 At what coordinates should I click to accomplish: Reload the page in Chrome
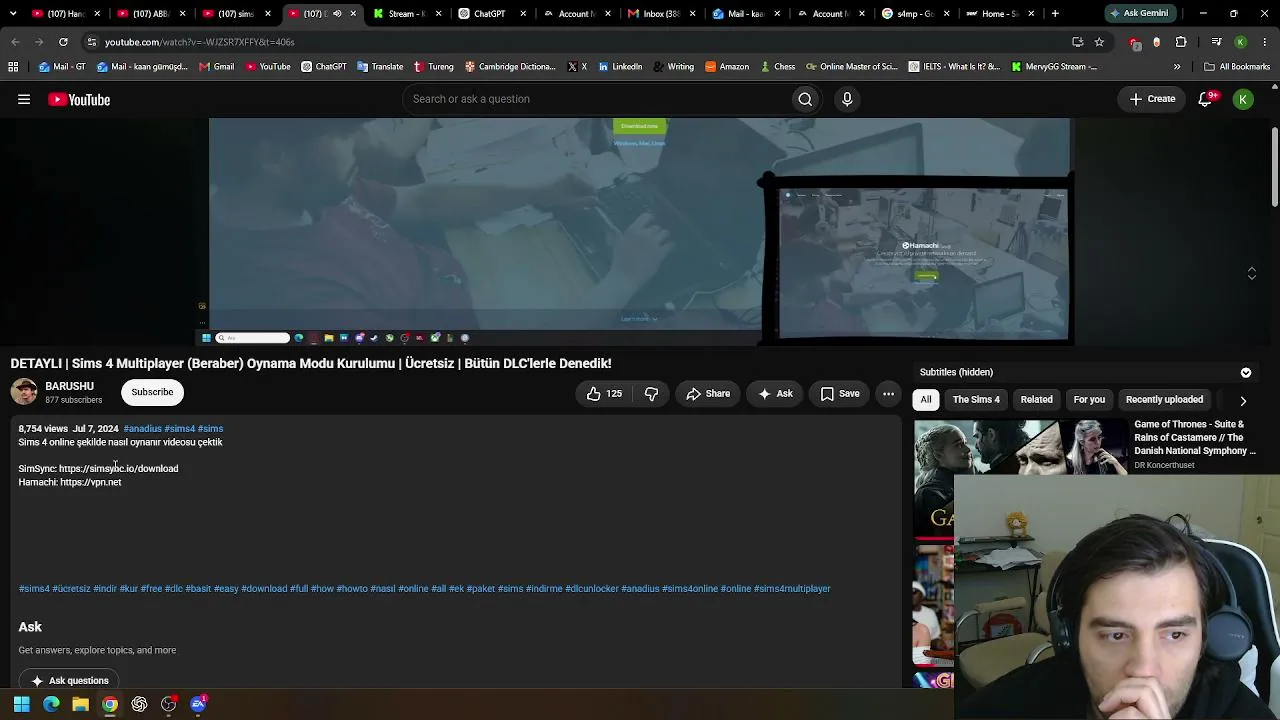tap(63, 42)
